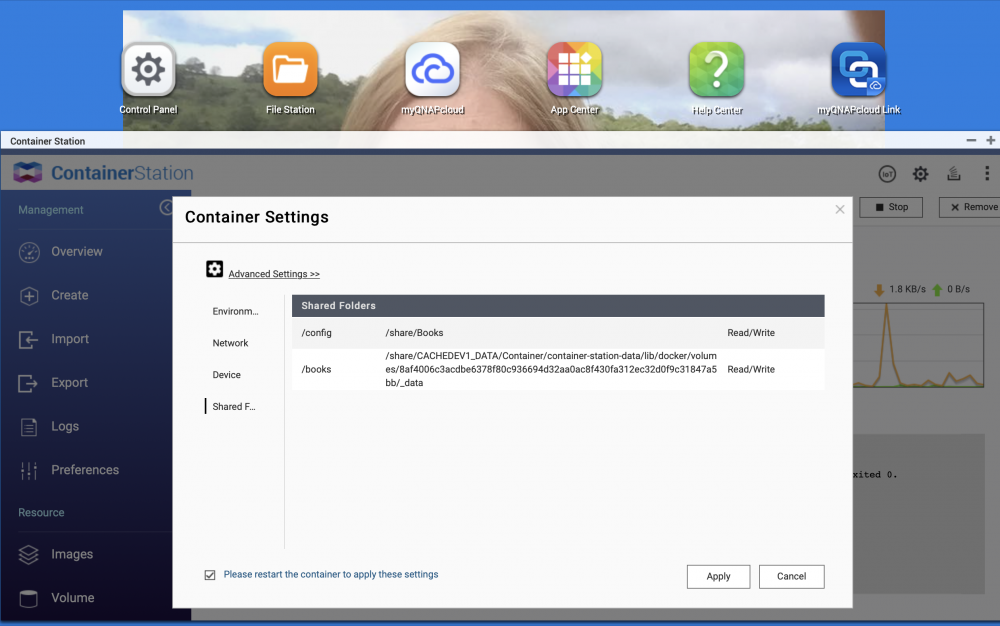Select the /config shared folder row
1000x626 pixels.
pos(558,333)
